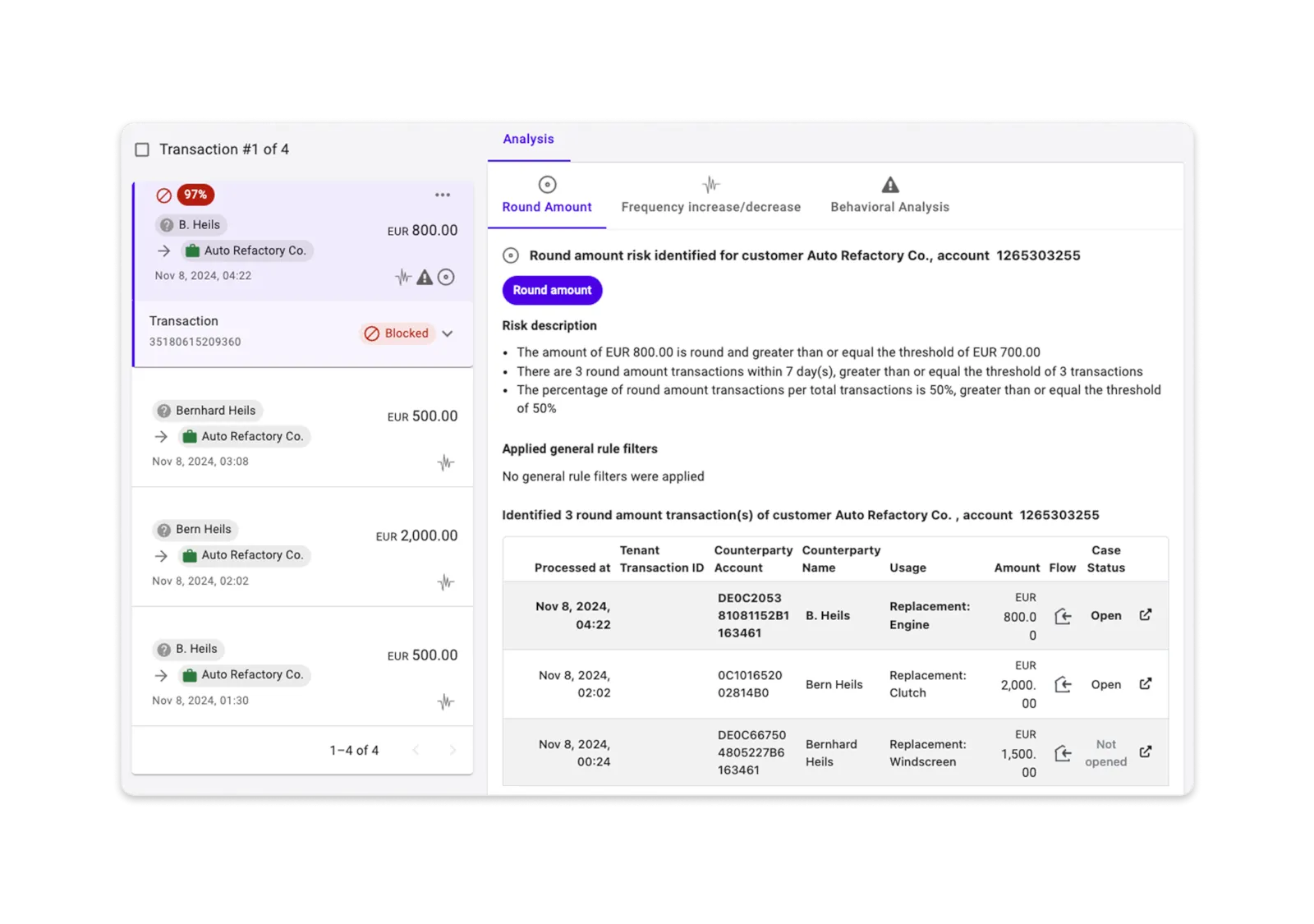Click the inbound flow icon on the EUR 2,000 row

pos(1063,684)
